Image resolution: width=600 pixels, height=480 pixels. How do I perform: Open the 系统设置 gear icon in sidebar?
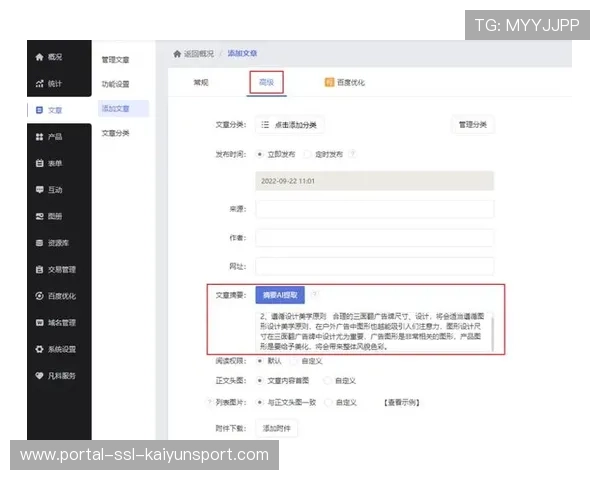[39, 349]
